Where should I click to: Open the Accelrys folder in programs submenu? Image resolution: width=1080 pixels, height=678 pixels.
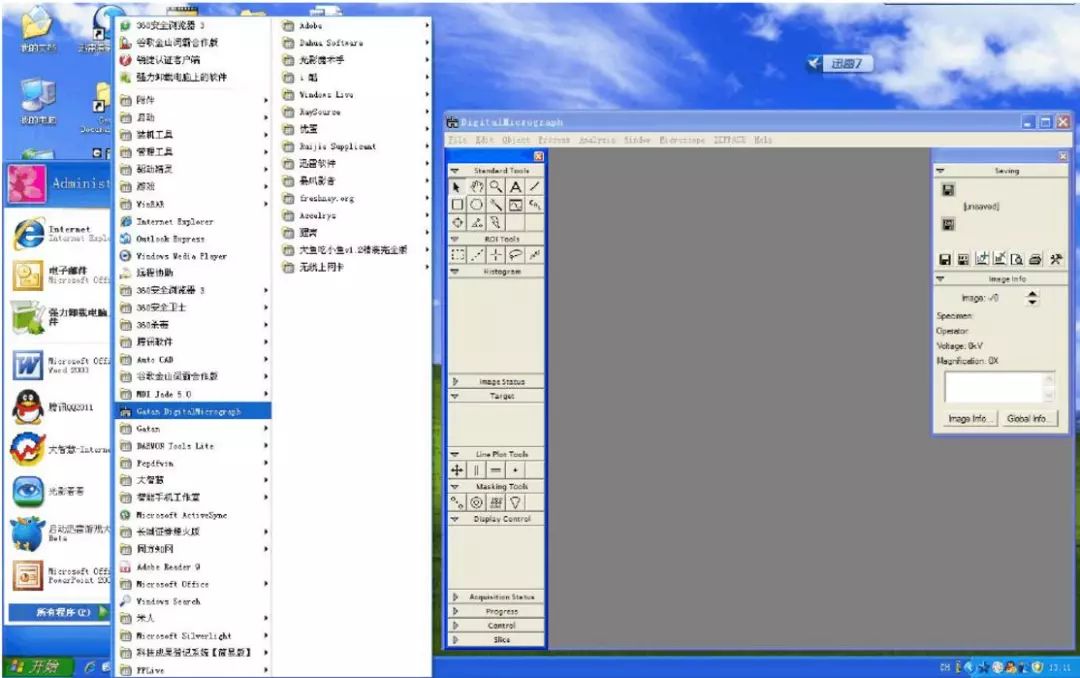pos(355,216)
